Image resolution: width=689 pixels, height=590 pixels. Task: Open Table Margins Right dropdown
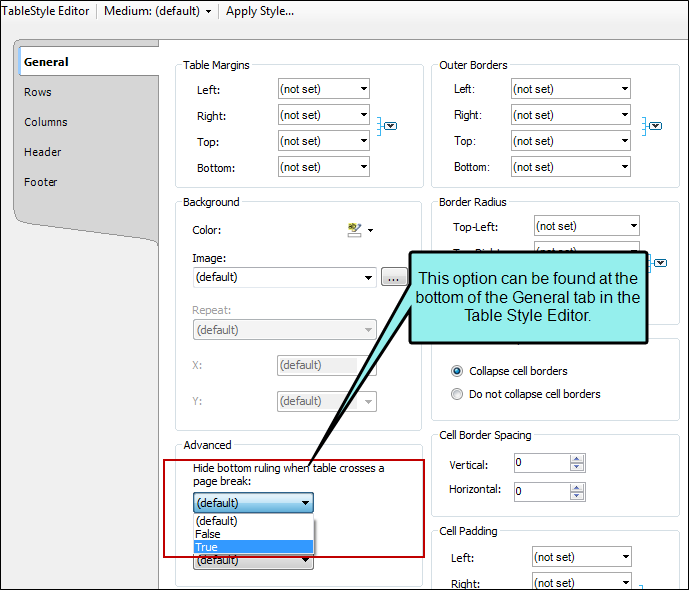pyautogui.click(x=324, y=115)
